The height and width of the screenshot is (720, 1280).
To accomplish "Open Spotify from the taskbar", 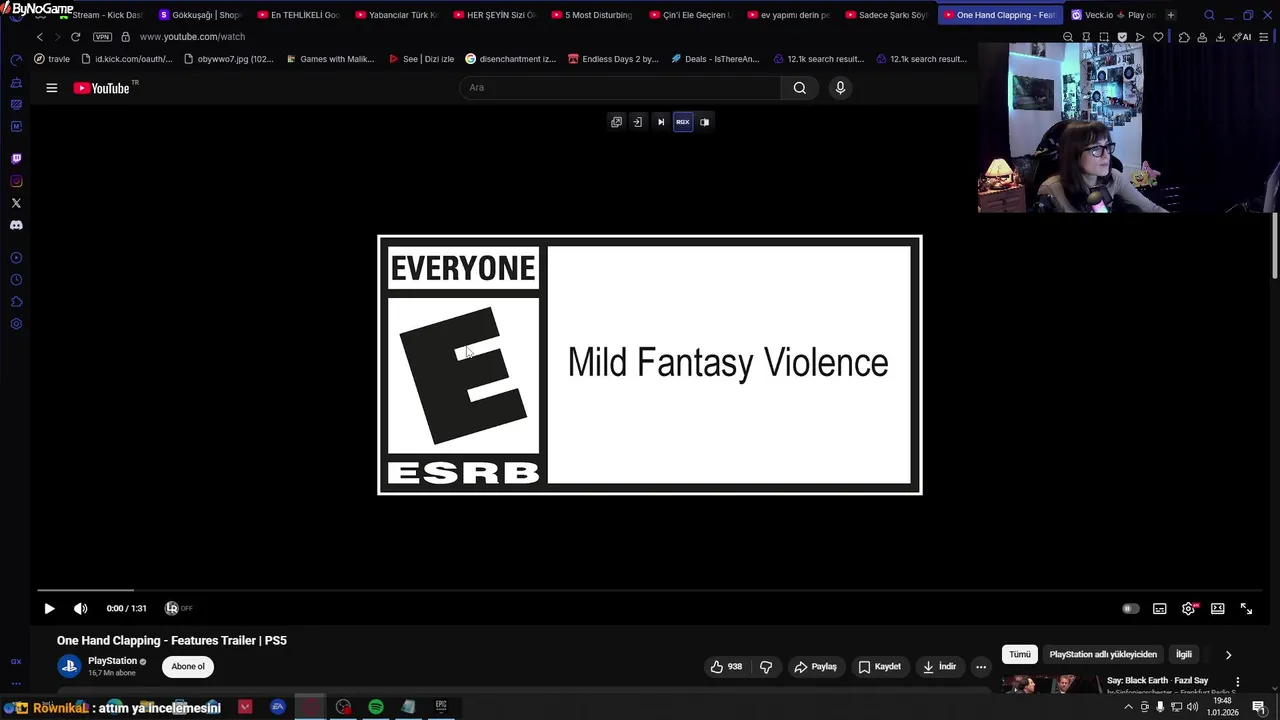I will tap(376, 707).
